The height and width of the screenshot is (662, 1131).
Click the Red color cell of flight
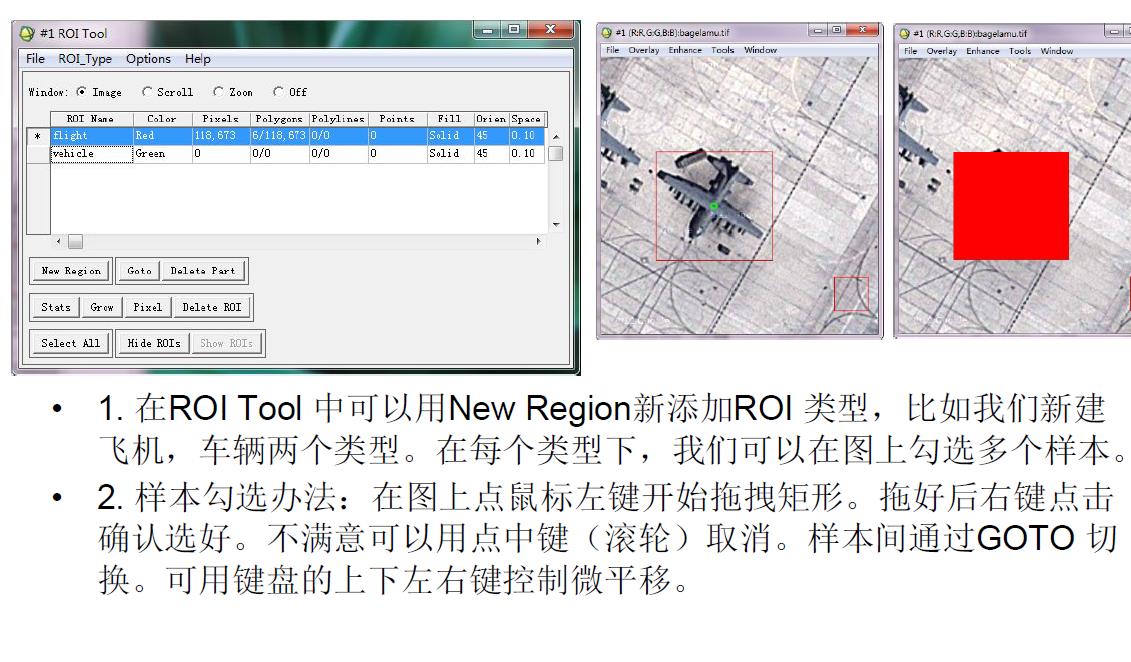tap(163, 136)
